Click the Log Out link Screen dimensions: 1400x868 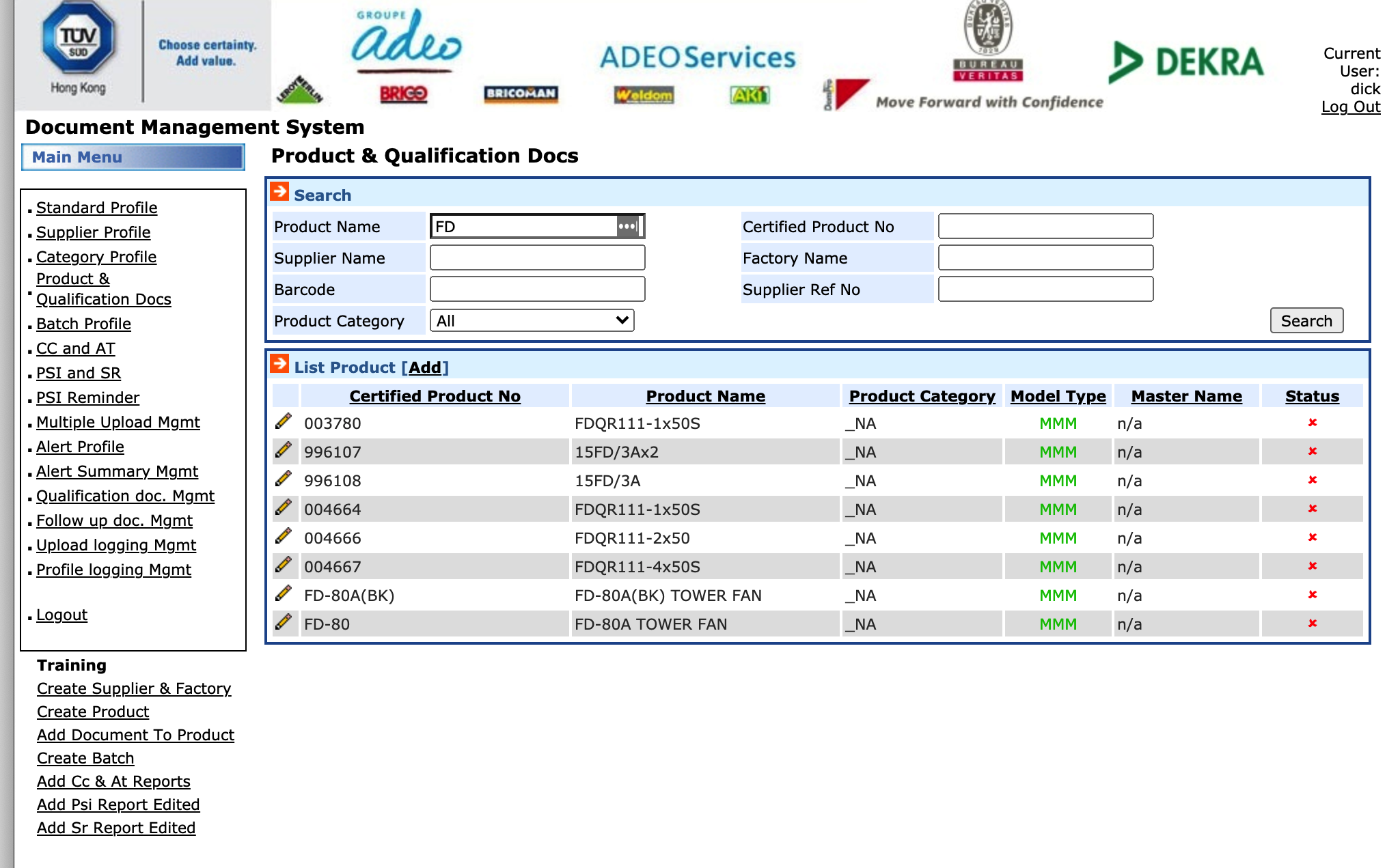(x=1351, y=107)
